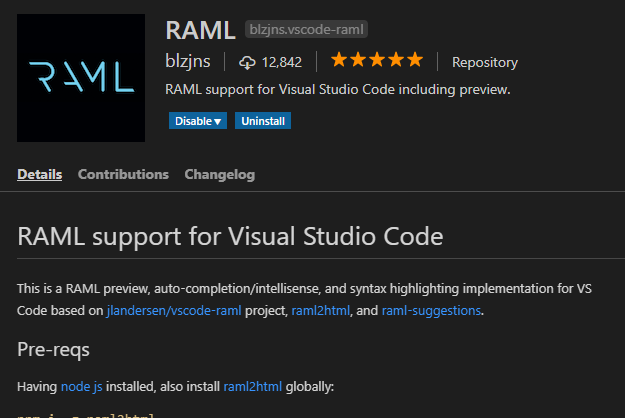Open the jlandersen/vscode-raml link
Screen dimensions: 625x418
tap(174, 310)
